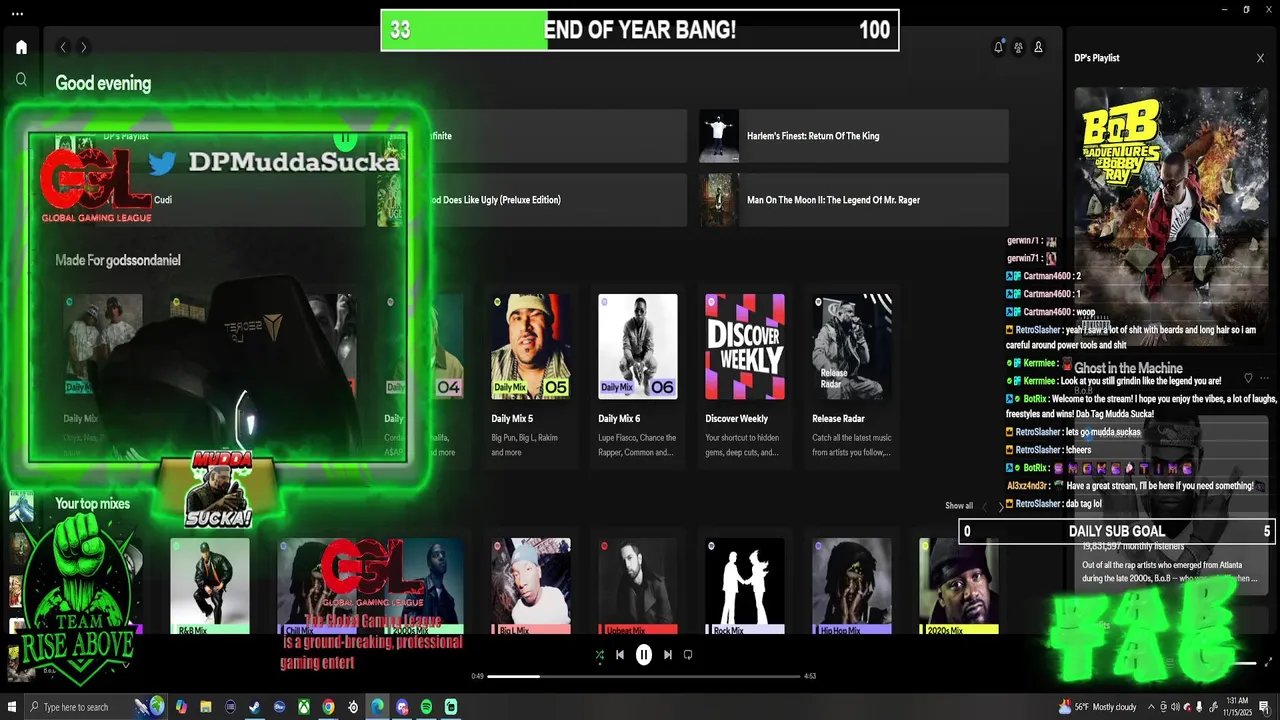Open the Big L Mix card
The height and width of the screenshot is (720, 1280).
(x=531, y=587)
